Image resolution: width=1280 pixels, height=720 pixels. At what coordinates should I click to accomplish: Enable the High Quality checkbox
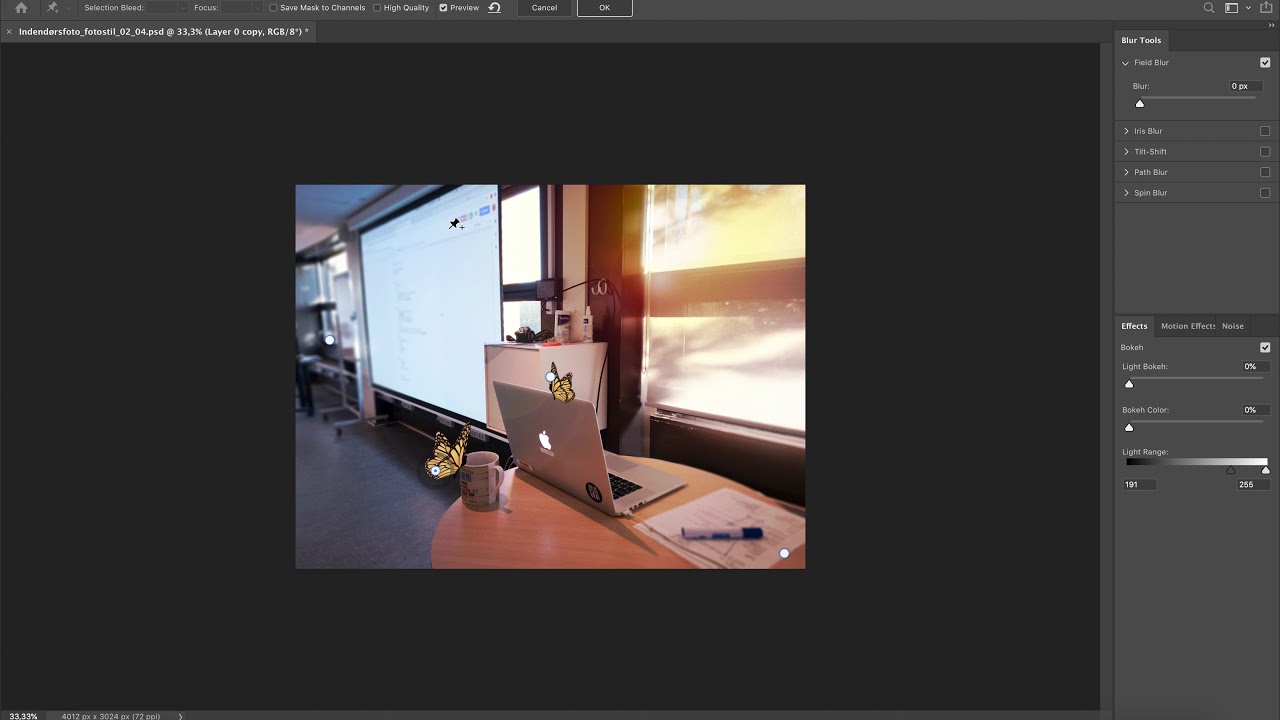tap(377, 8)
